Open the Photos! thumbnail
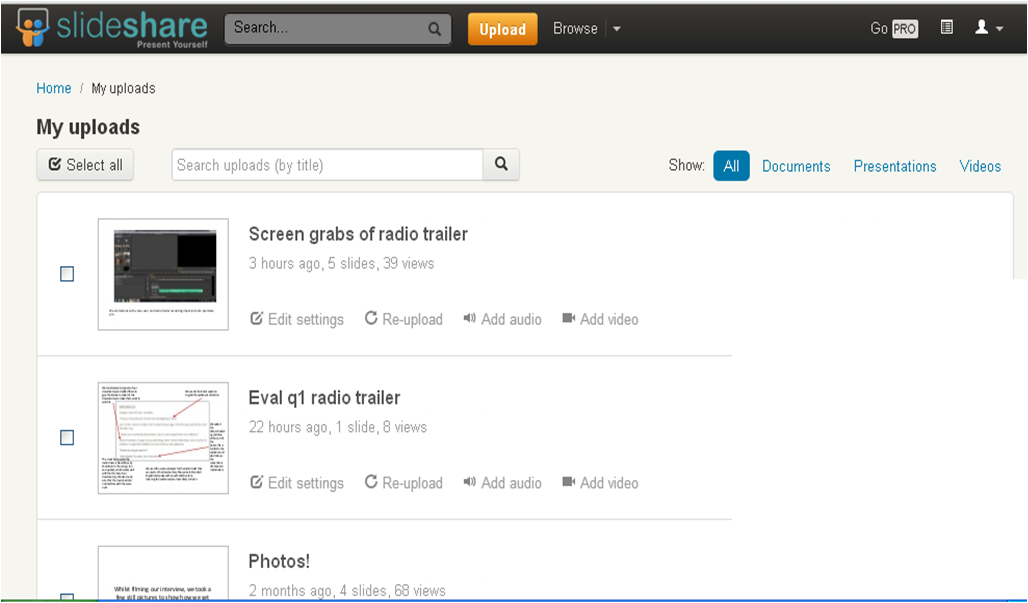Viewport: 1028px width, 603px height. click(x=163, y=574)
